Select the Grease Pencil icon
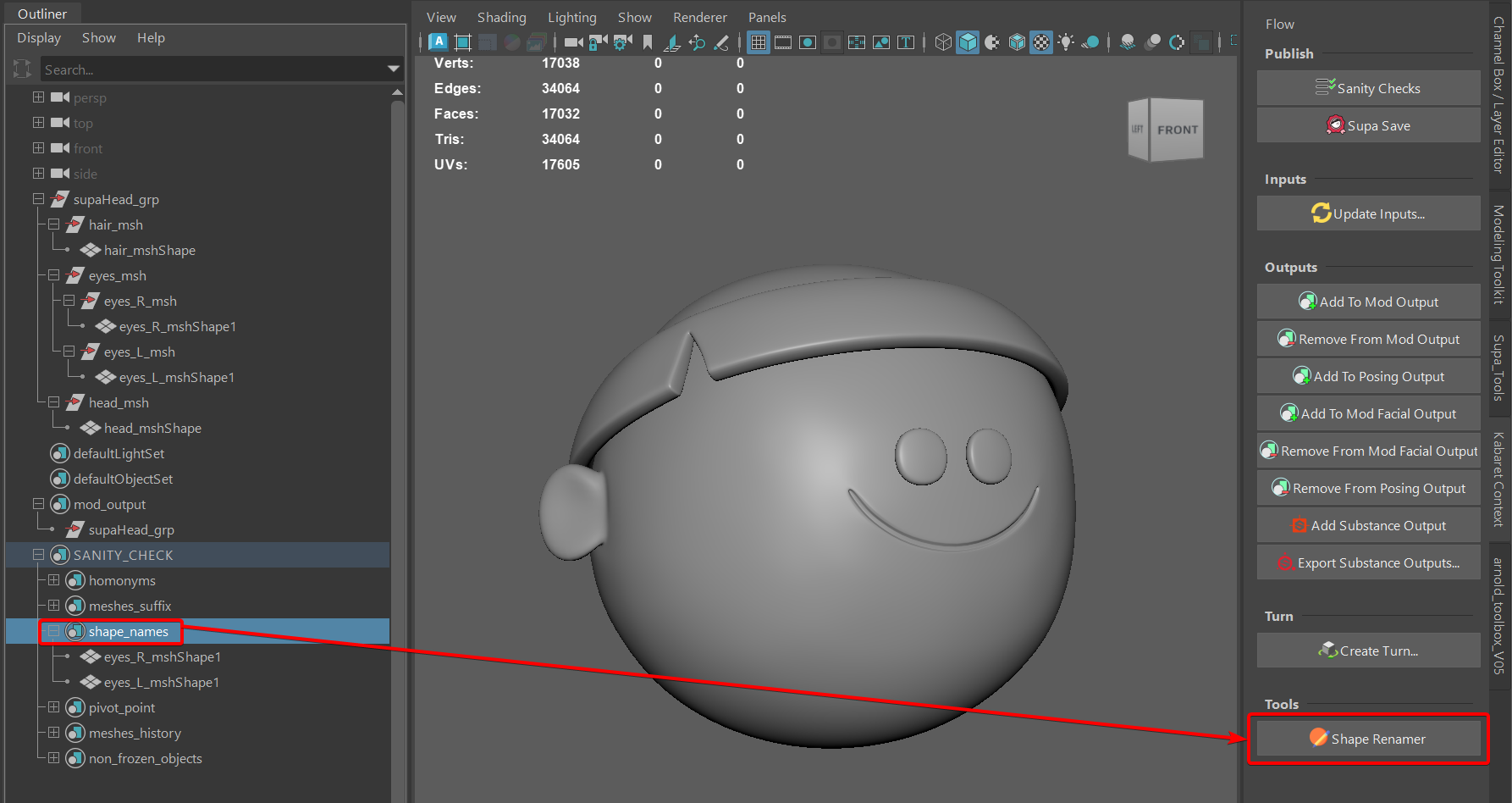The width and height of the screenshot is (1512, 803). click(x=721, y=42)
